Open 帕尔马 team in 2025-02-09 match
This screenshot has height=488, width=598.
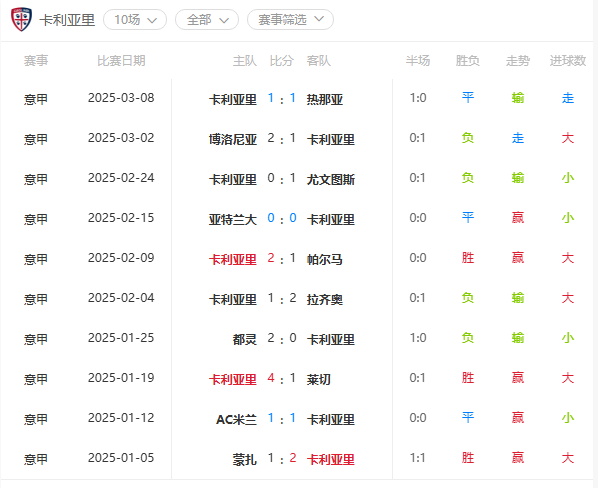click(325, 260)
